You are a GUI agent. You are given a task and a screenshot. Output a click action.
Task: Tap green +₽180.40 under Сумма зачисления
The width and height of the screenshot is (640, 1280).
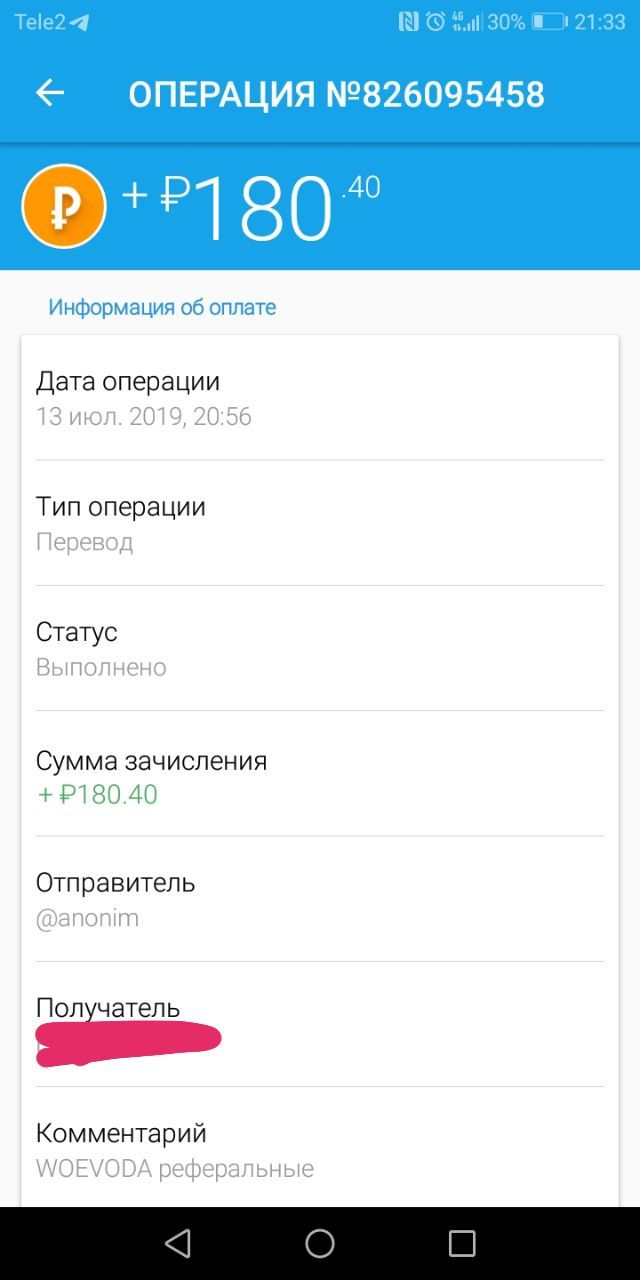pyautogui.click(x=97, y=795)
